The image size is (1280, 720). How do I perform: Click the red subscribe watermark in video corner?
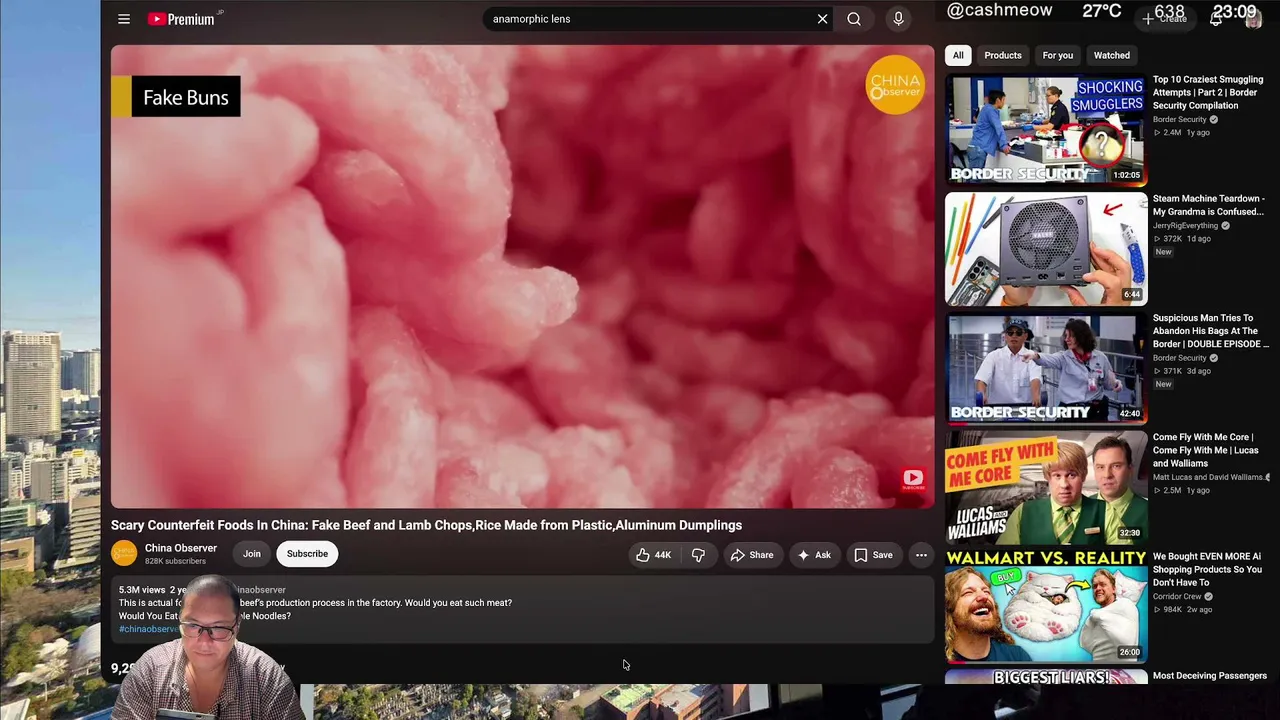913,478
